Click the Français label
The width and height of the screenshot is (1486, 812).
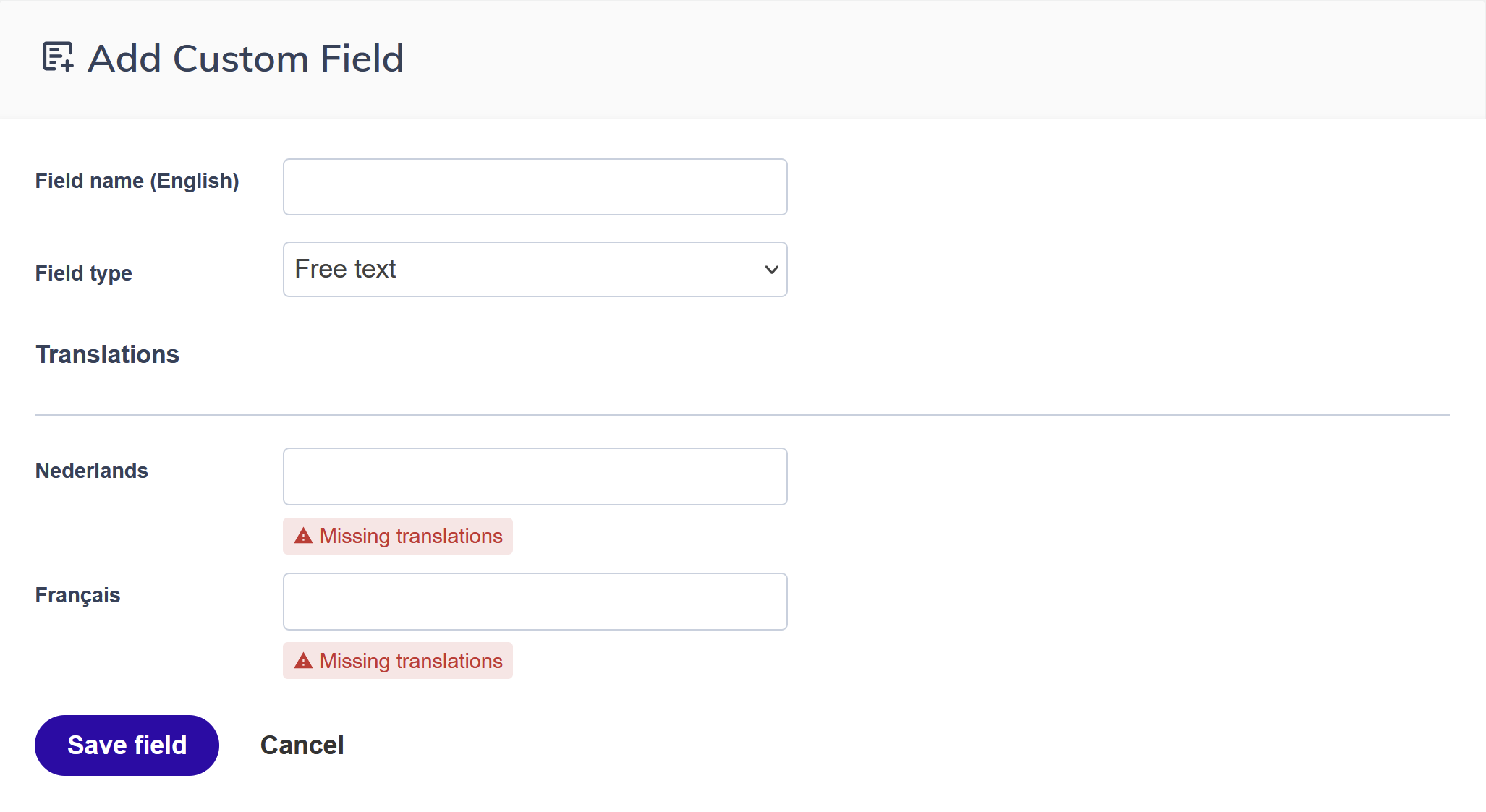pos(77,595)
